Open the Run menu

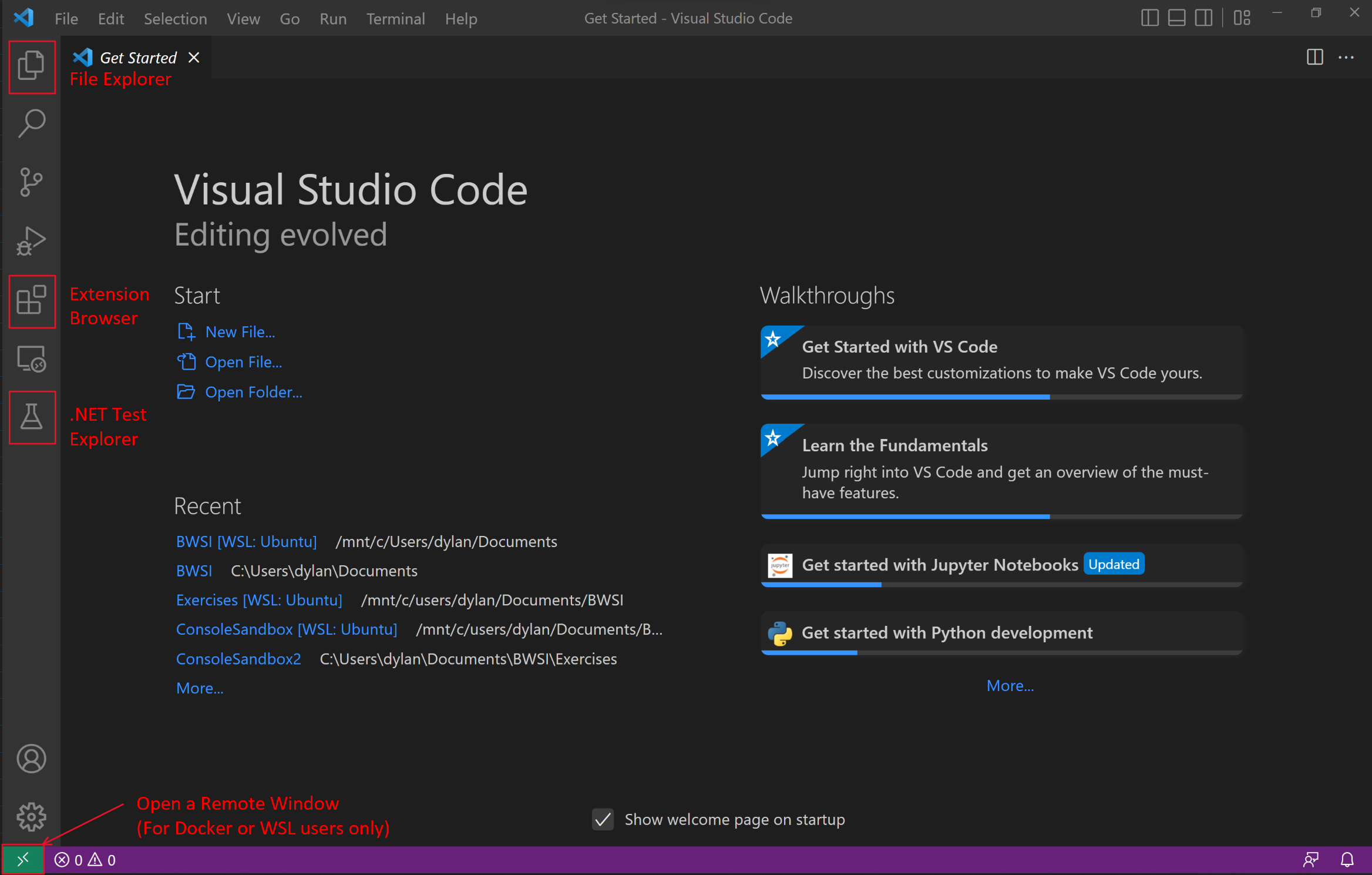click(x=333, y=19)
